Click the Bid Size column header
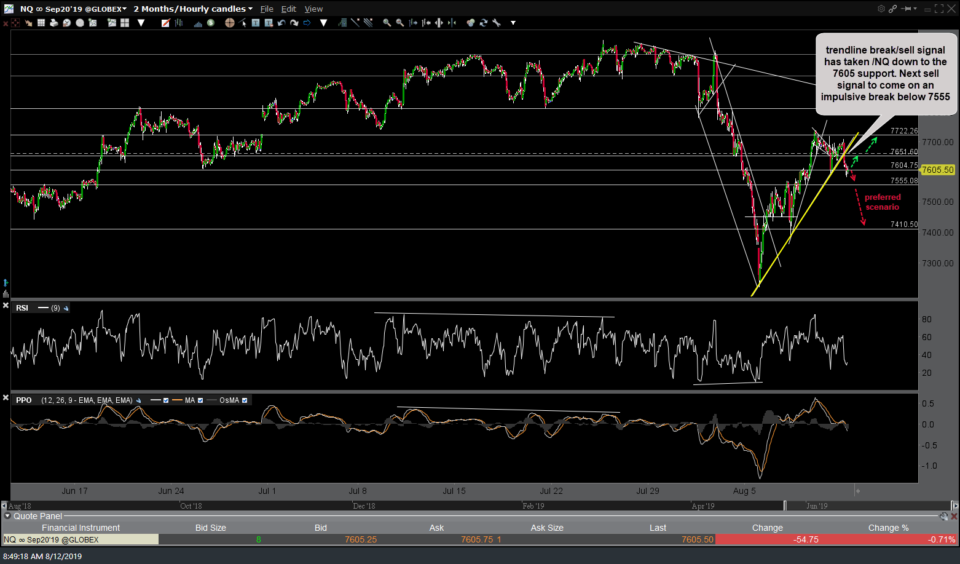The image size is (960, 564). 210,527
